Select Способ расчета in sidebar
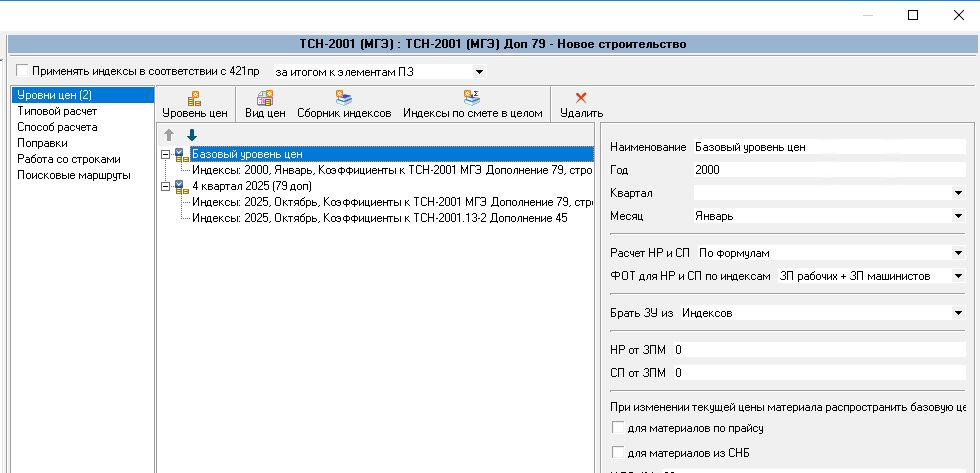The image size is (980, 473). coord(57,127)
